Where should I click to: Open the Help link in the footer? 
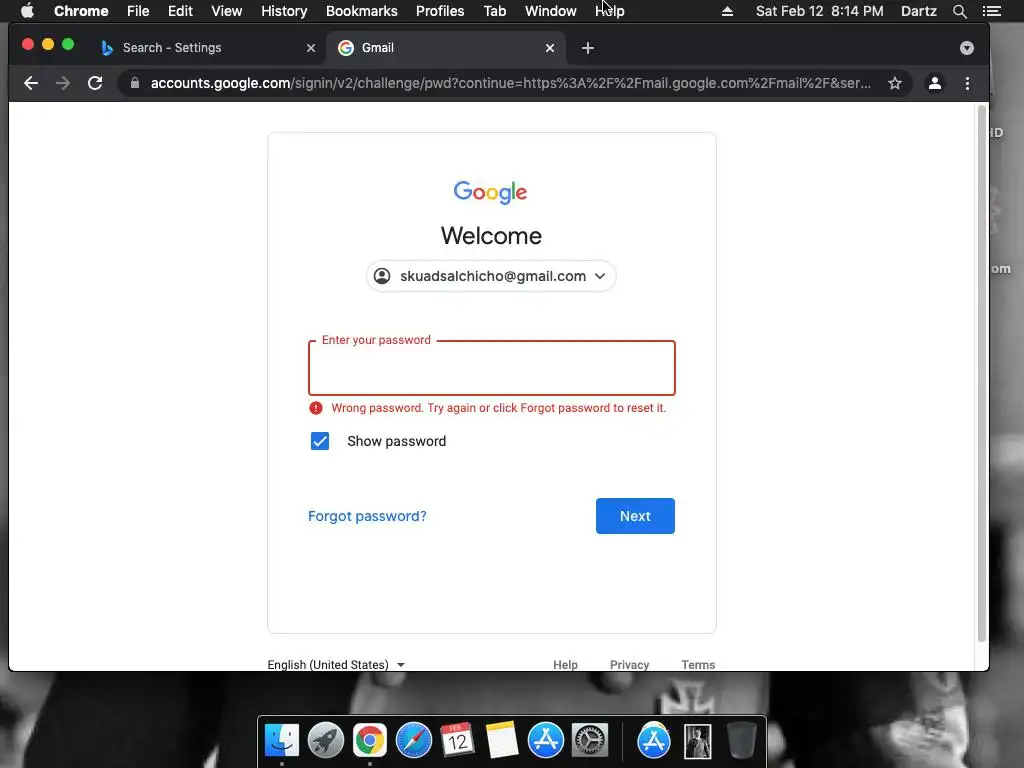click(566, 665)
